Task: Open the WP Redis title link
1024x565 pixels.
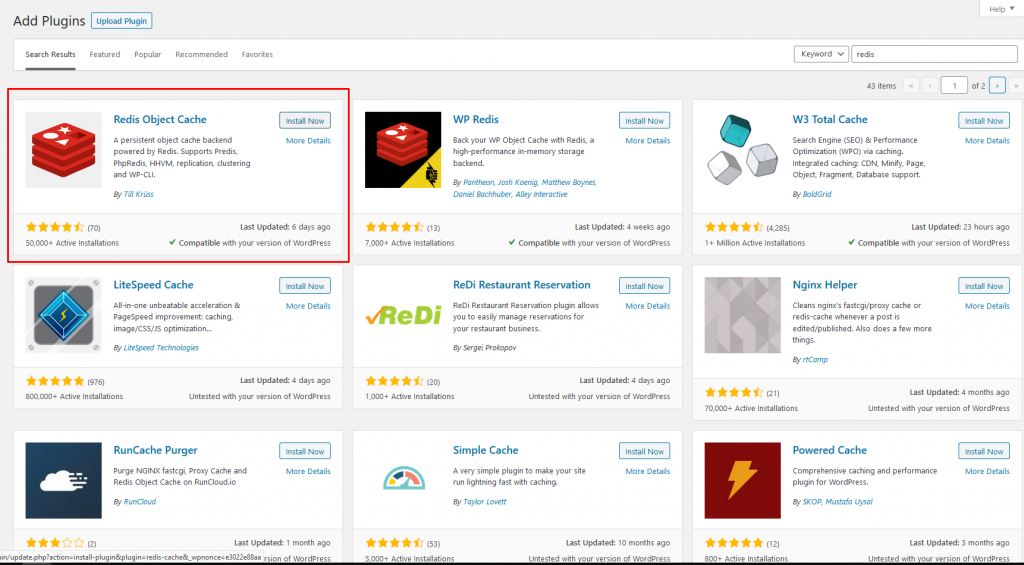Action: pyautogui.click(x=475, y=120)
